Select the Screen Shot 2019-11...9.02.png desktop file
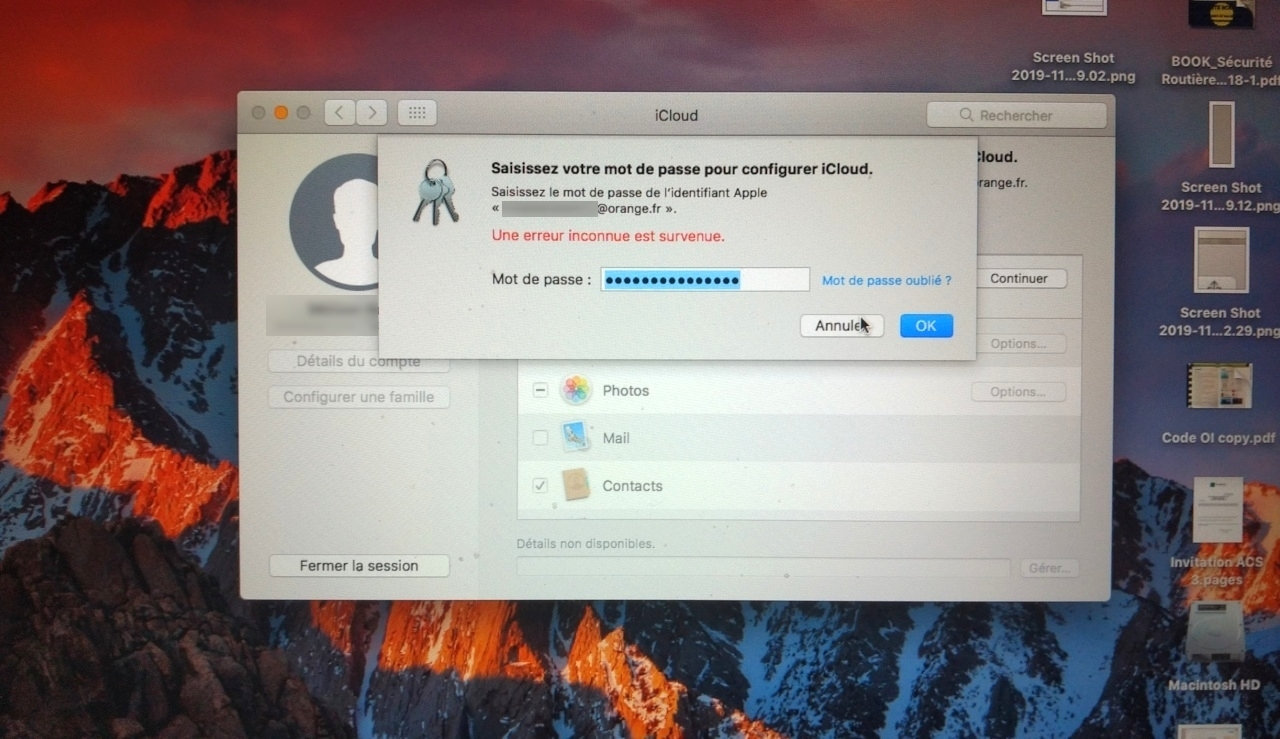1280x739 pixels. 1074,42
